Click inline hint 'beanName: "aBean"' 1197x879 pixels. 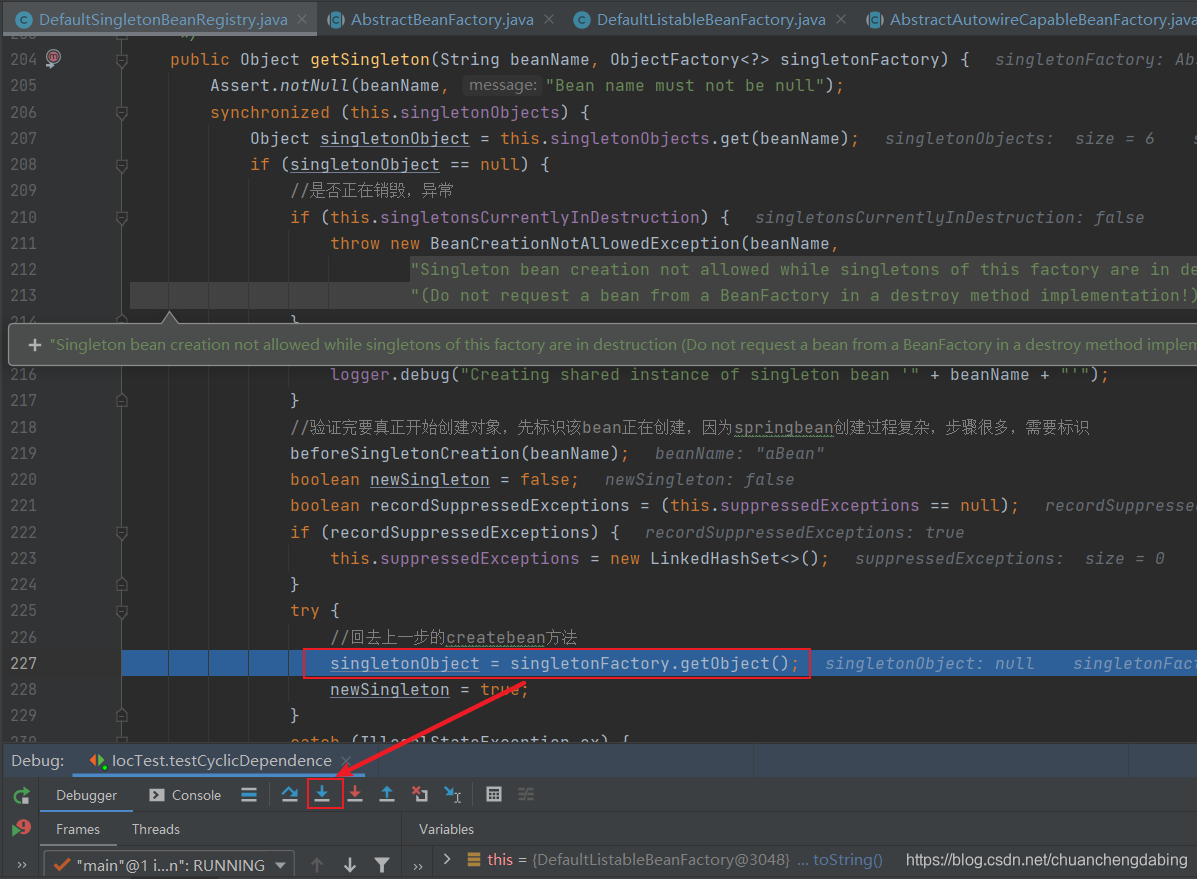click(x=740, y=454)
